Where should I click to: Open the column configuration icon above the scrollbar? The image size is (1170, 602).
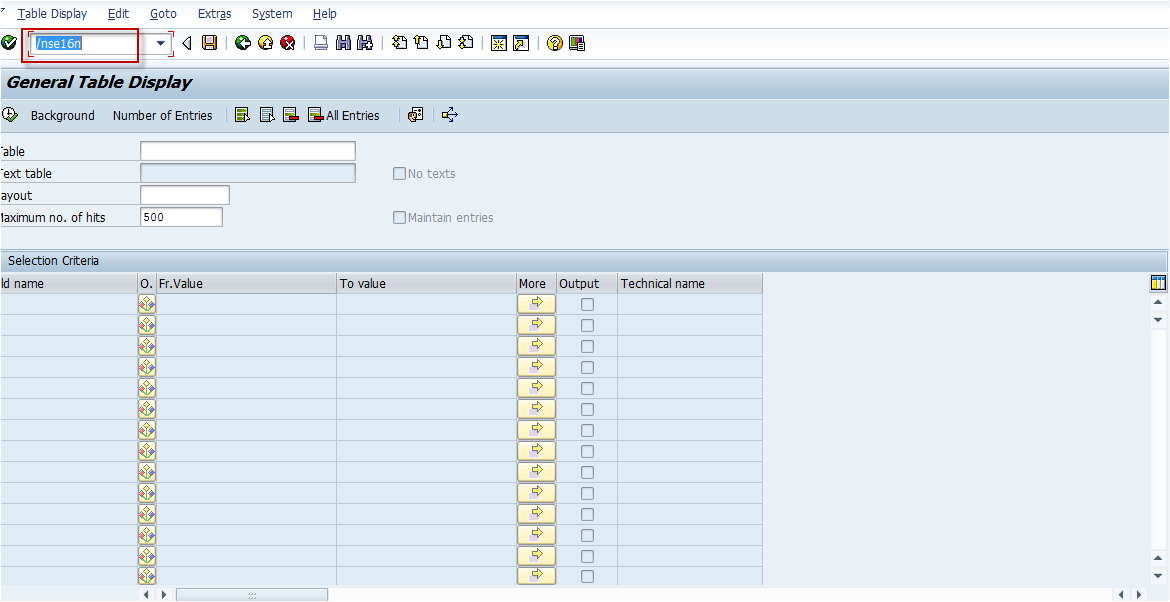point(1158,283)
